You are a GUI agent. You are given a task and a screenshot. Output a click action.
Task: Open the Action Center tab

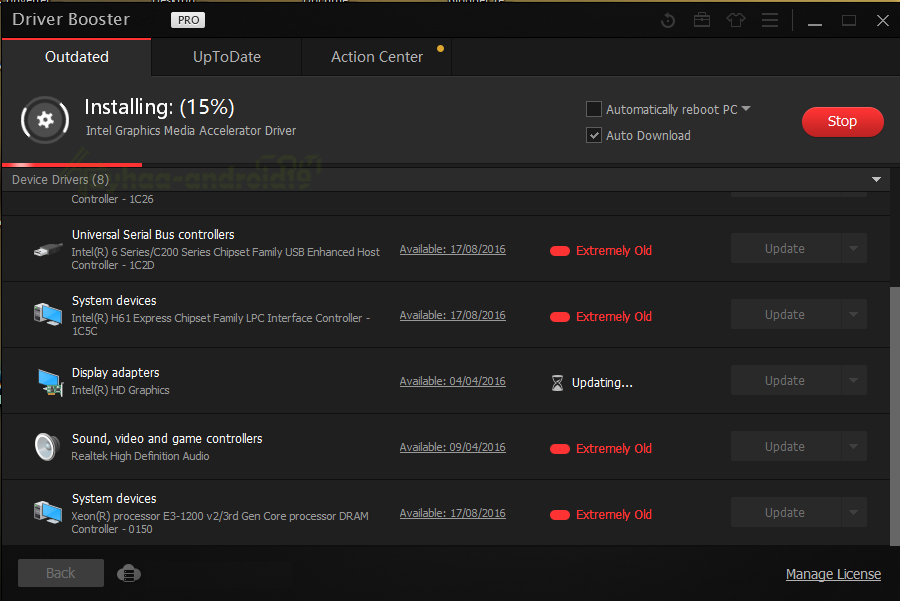point(377,57)
